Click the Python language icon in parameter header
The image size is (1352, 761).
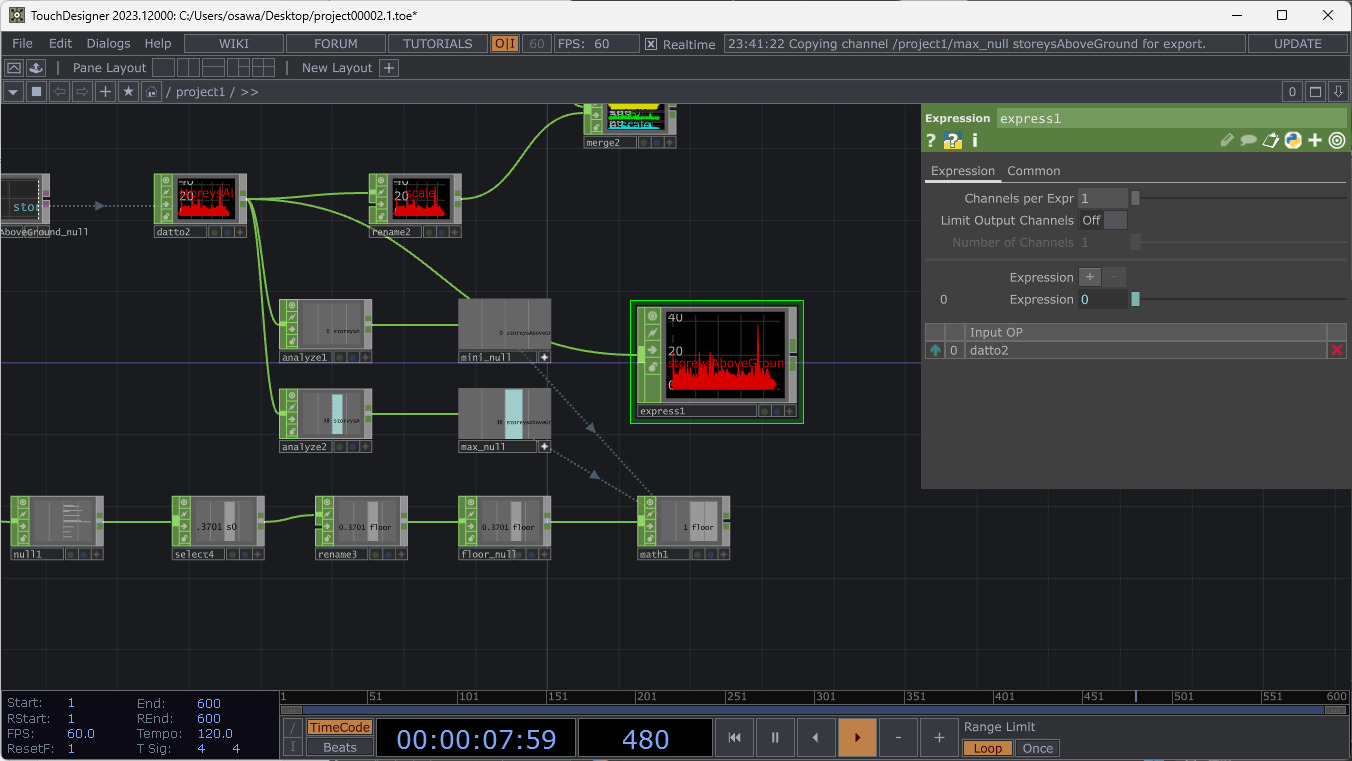click(1293, 141)
